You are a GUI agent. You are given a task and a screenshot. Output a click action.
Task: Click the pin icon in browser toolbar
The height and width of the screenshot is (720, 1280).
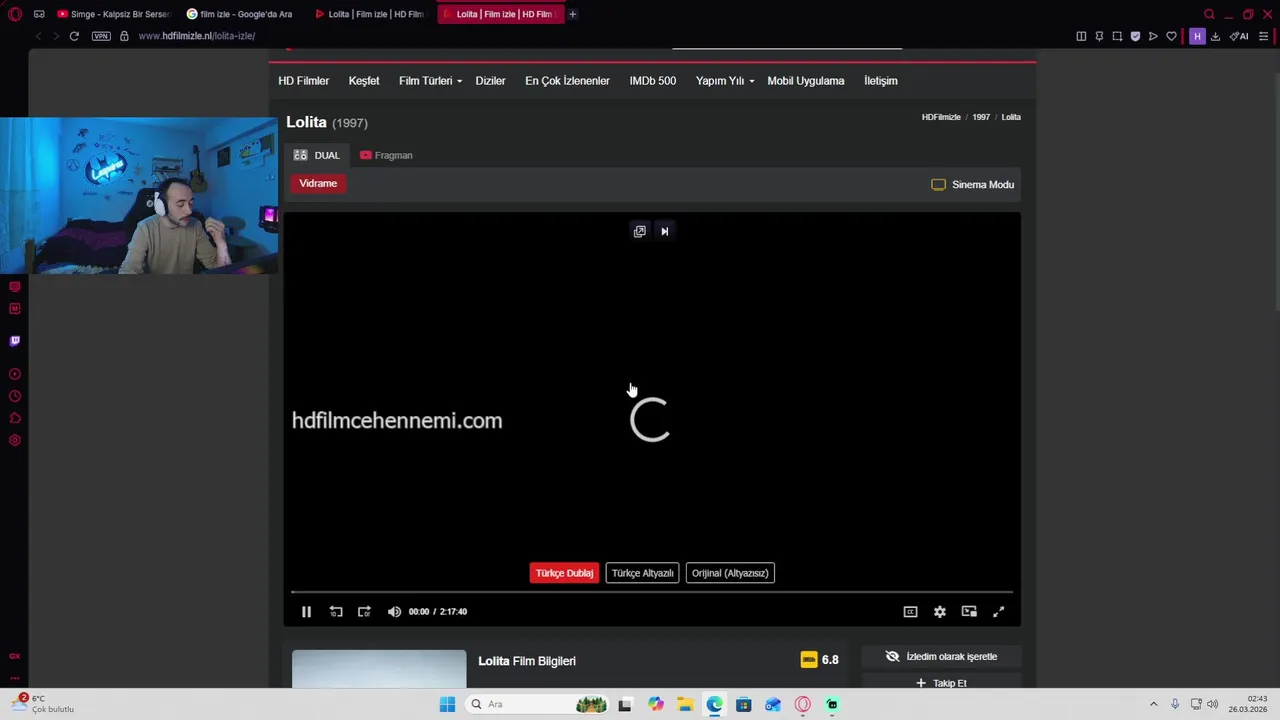point(1099,36)
